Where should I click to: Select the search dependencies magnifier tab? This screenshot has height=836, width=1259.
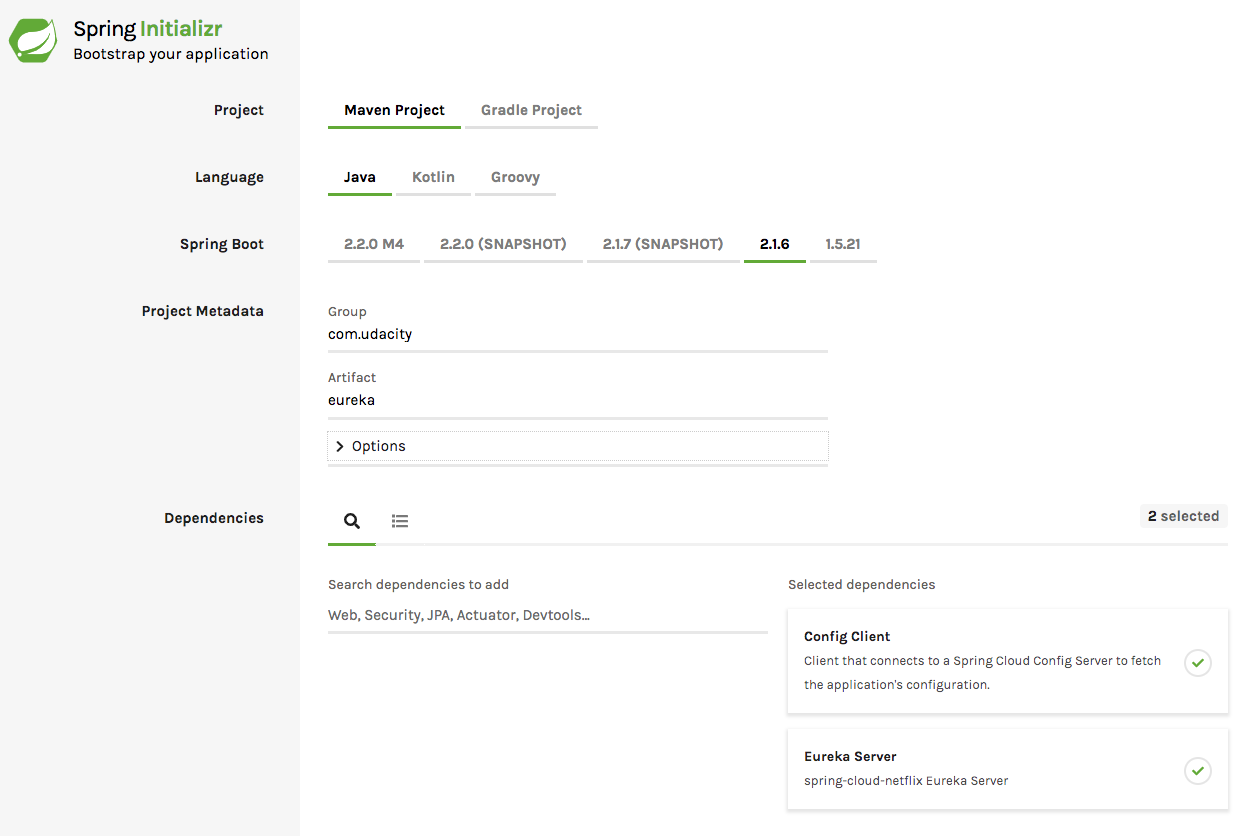click(x=352, y=521)
